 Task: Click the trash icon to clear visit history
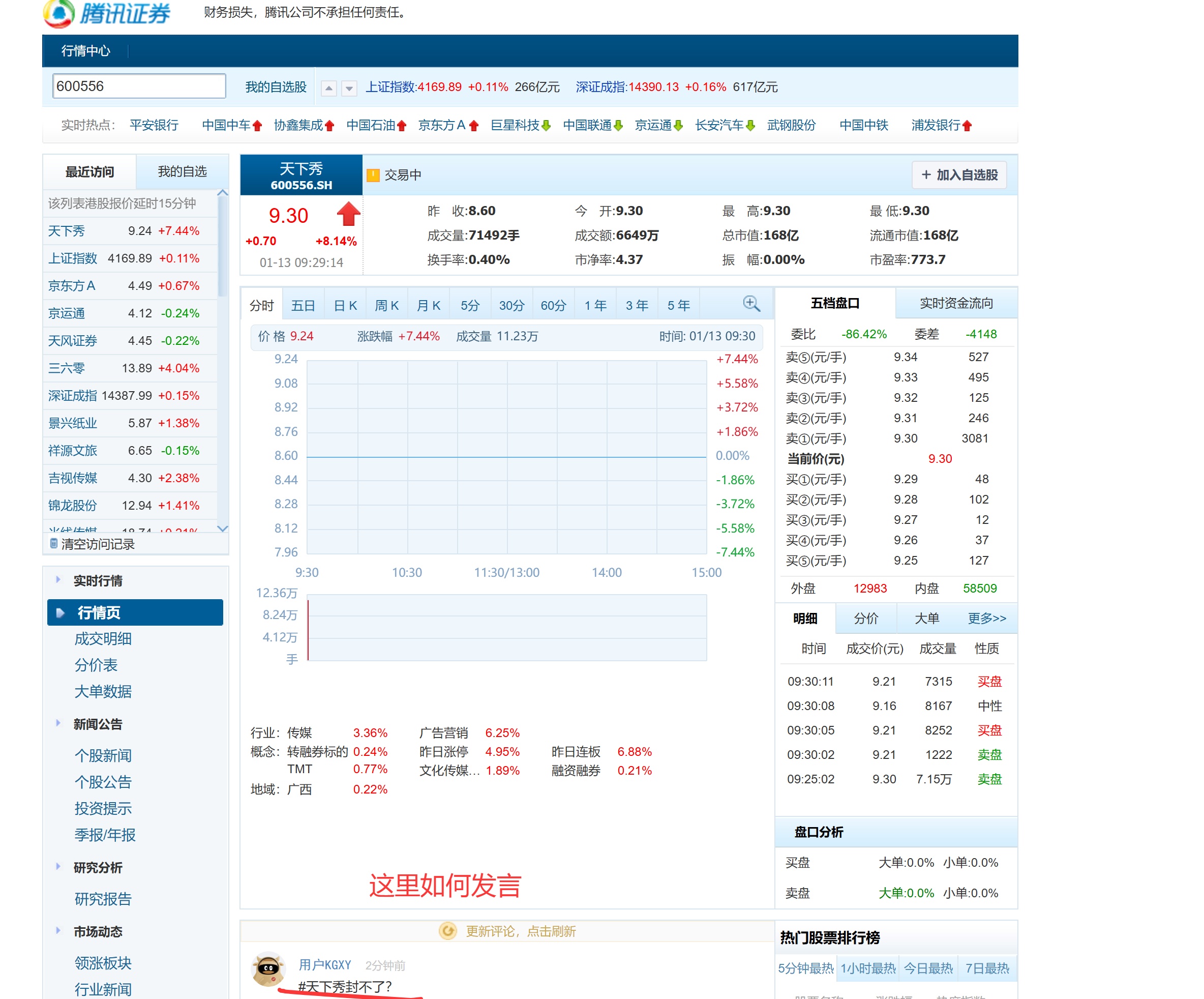tap(53, 544)
